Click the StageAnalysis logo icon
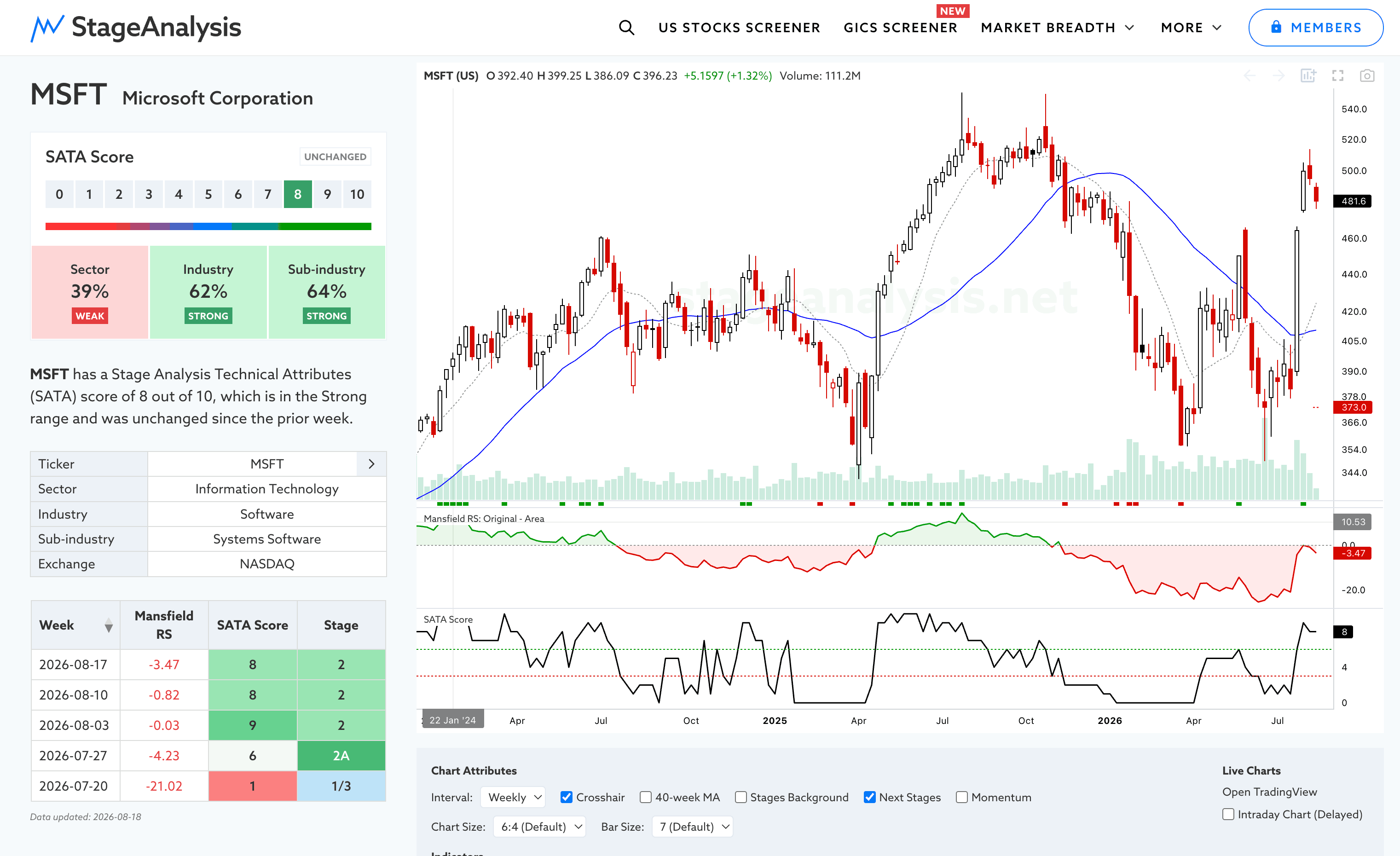 [47, 28]
